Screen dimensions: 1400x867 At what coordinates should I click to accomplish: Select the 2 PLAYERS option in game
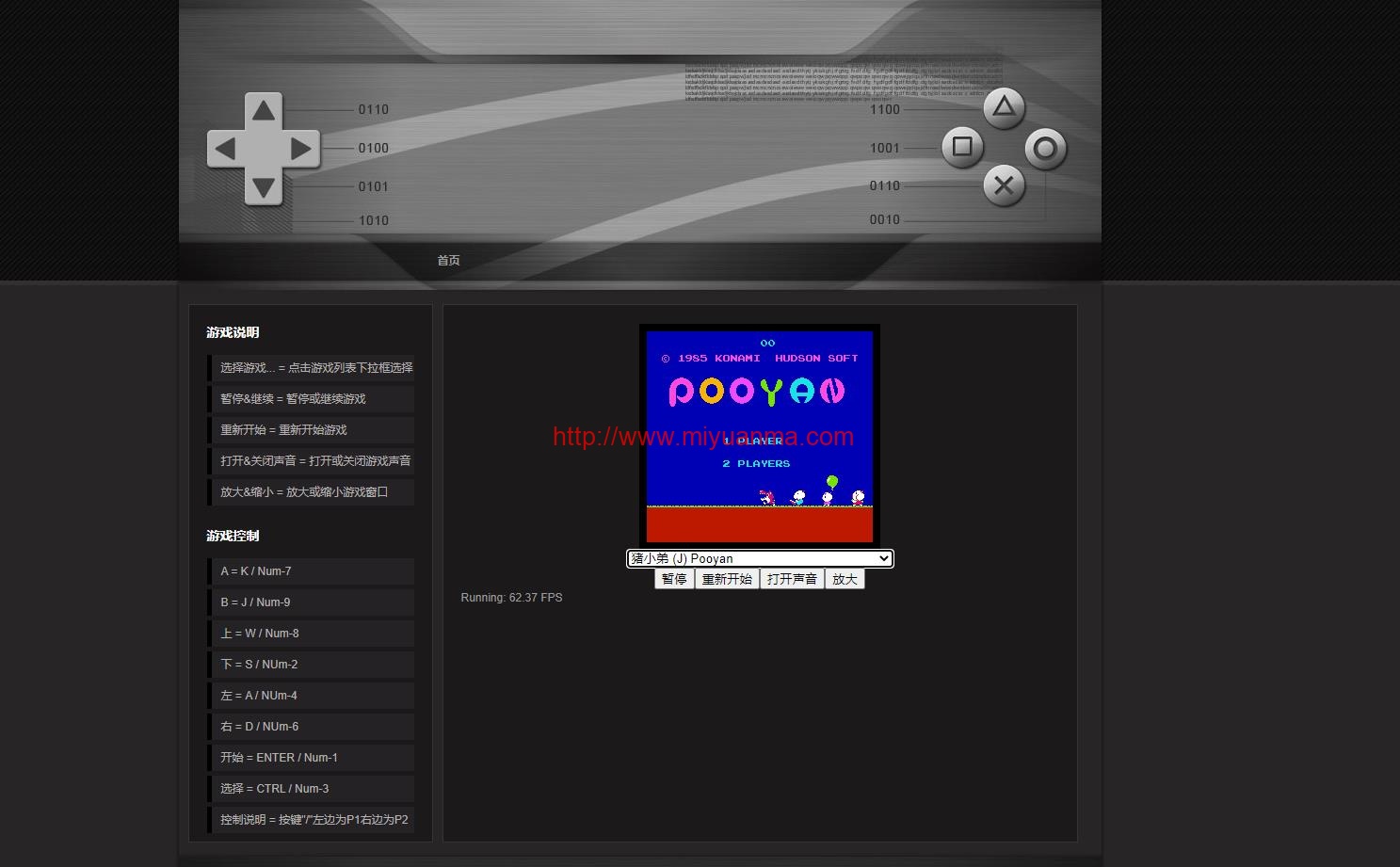(x=756, y=463)
